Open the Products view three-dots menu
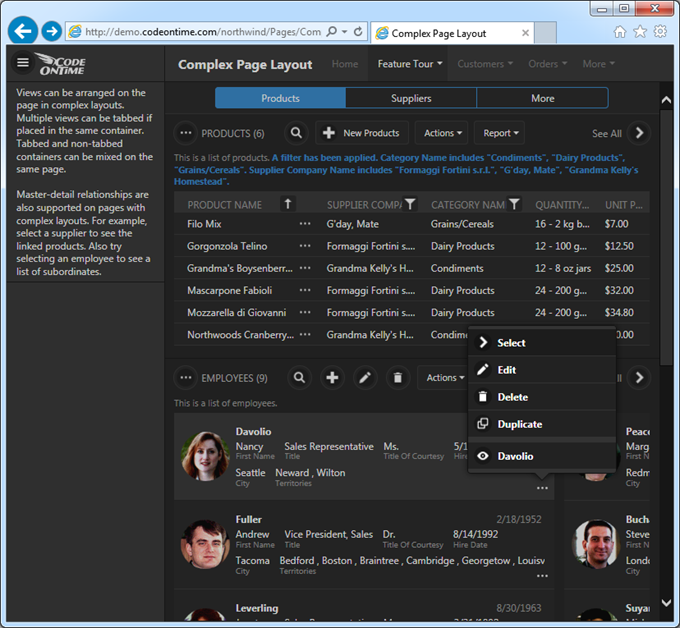 [x=185, y=133]
